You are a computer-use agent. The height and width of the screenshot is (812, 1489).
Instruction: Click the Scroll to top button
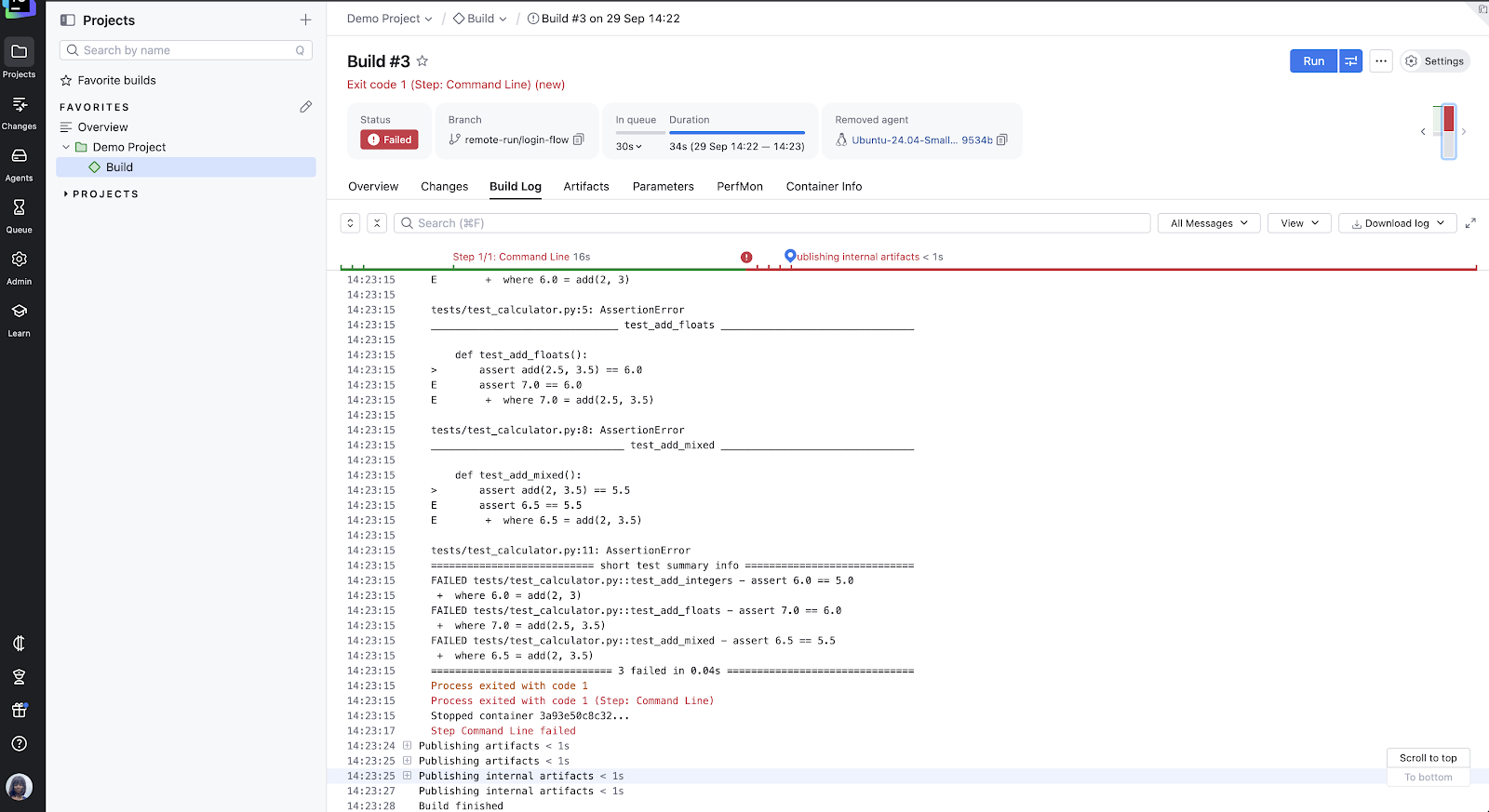pos(1428,758)
